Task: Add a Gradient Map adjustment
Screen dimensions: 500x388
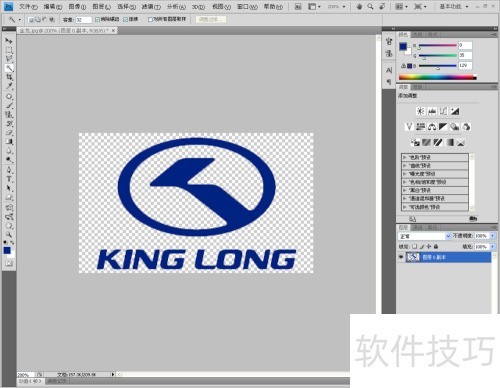Action: pyautogui.click(x=450, y=143)
